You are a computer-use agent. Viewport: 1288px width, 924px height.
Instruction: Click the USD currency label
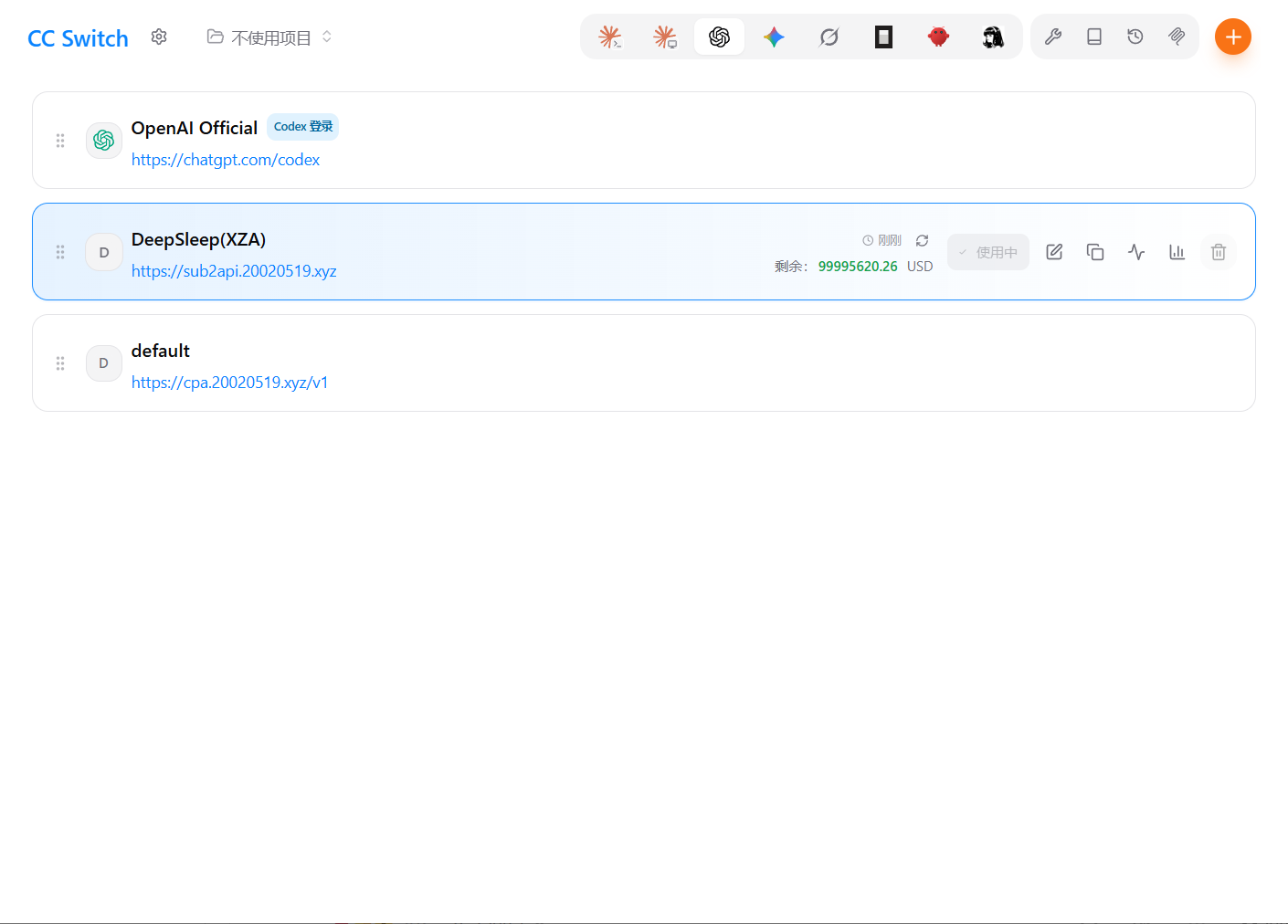920,267
